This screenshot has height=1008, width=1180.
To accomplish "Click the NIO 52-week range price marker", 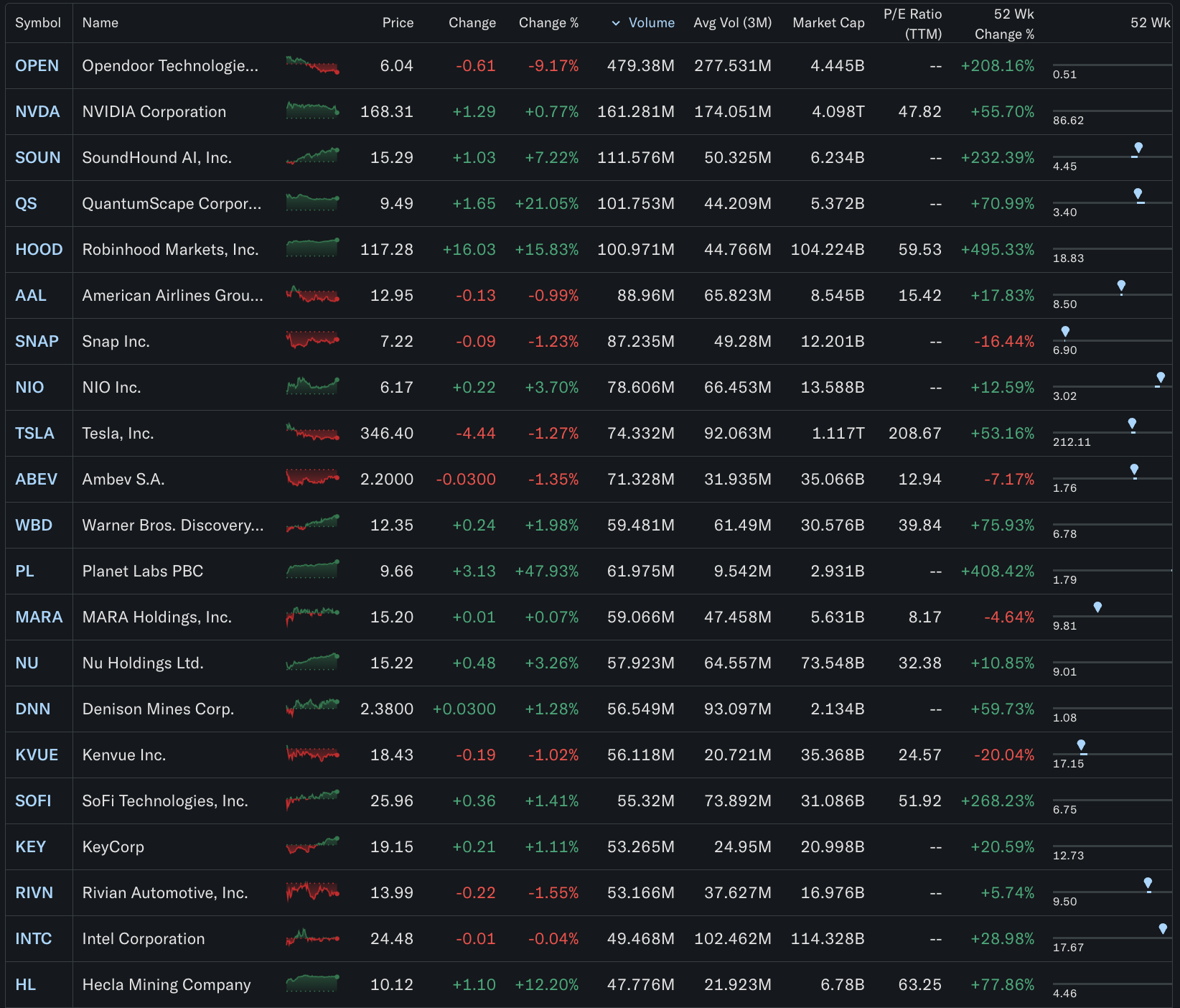I will coord(1160,379).
